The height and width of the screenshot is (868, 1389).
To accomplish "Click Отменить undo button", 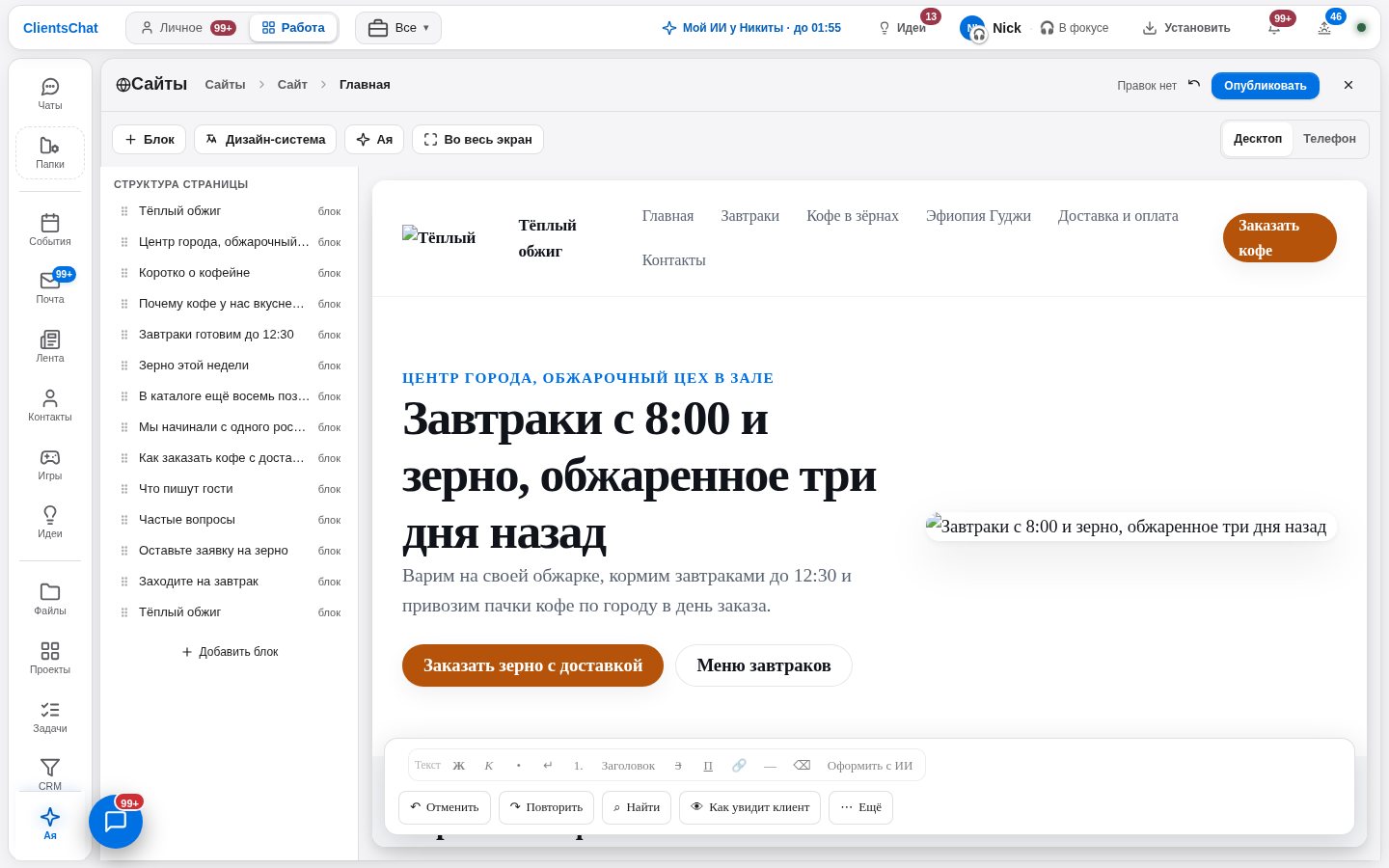I will coord(445,807).
